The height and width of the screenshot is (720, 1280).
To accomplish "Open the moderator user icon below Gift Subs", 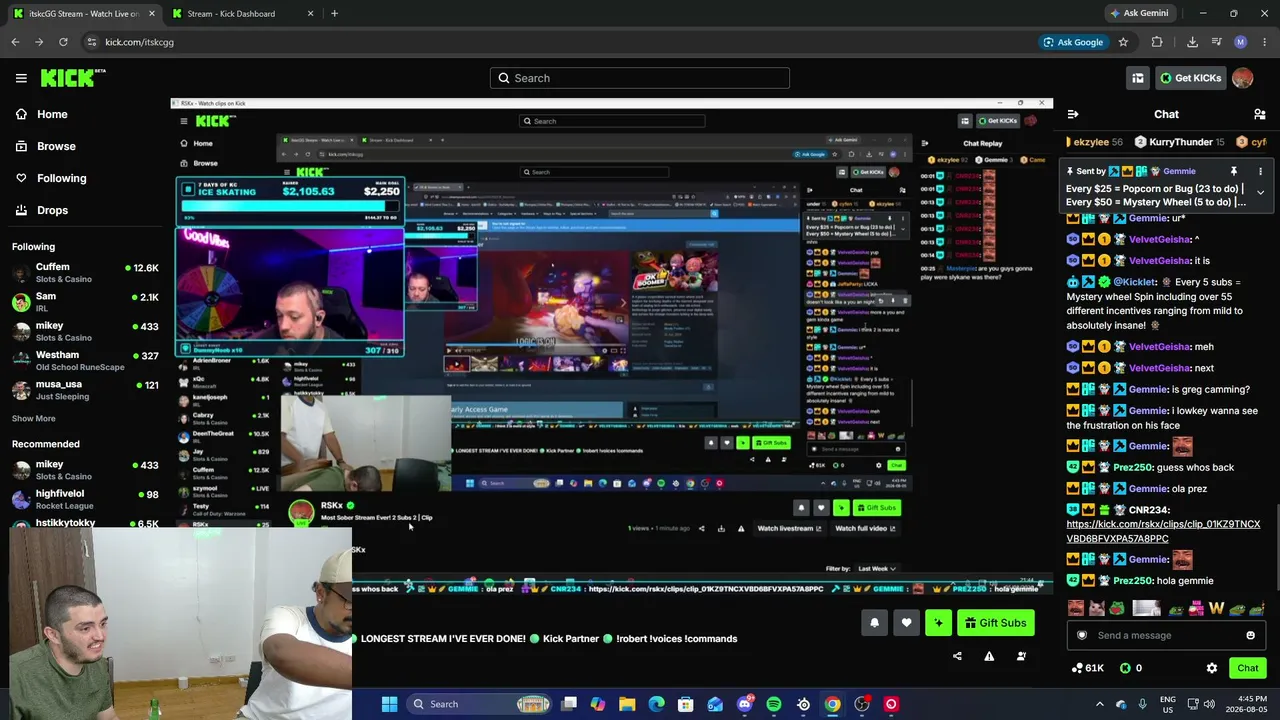I will click(1021, 656).
